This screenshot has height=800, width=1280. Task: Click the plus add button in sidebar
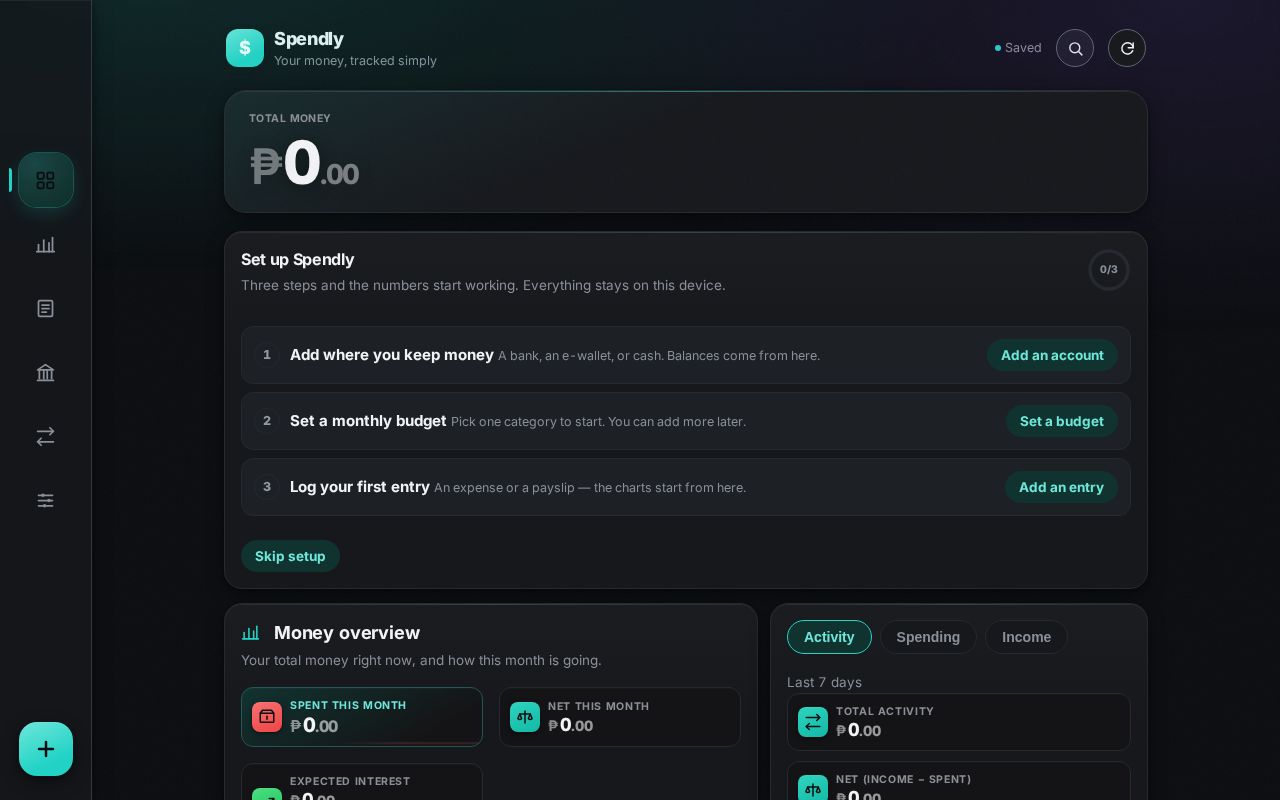tap(46, 749)
